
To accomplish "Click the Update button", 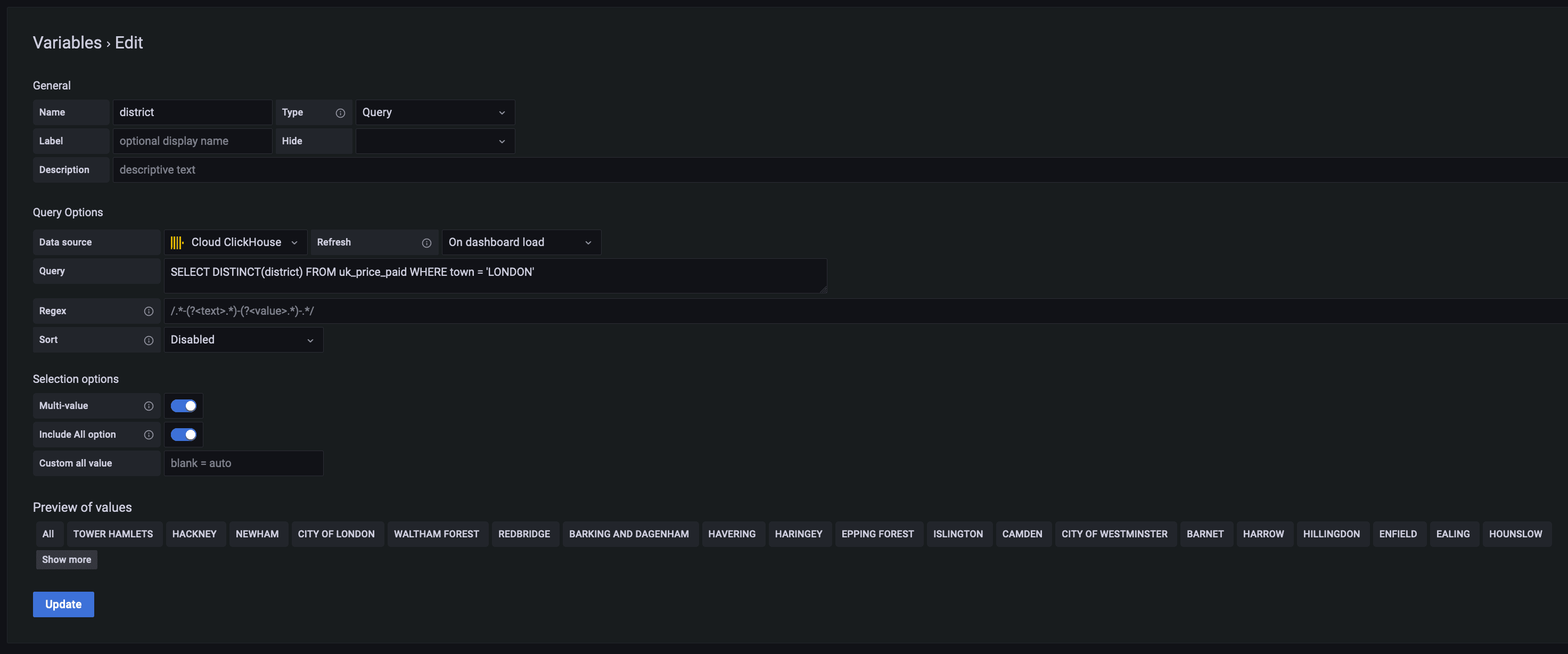I will [x=63, y=604].
